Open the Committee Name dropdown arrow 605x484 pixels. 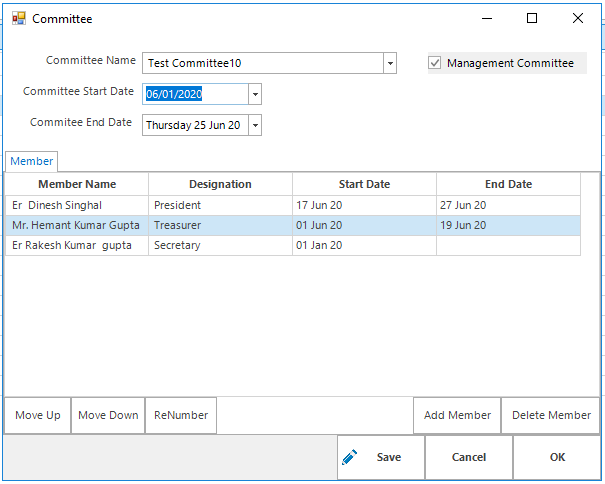click(390, 63)
